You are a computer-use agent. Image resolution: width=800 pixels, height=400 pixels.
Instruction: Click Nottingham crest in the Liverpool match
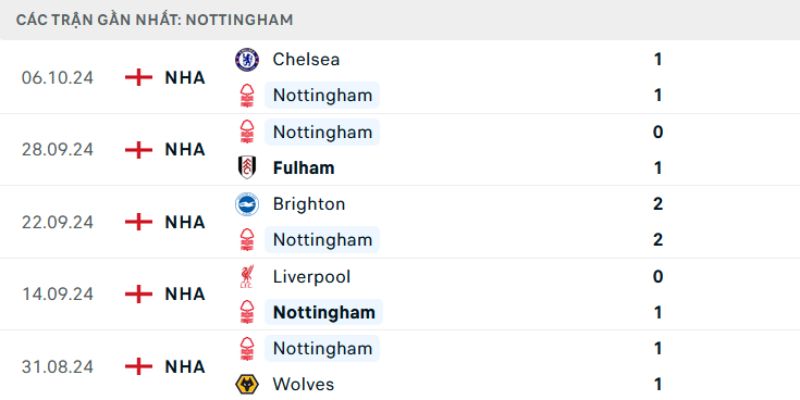(x=246, y=312)
